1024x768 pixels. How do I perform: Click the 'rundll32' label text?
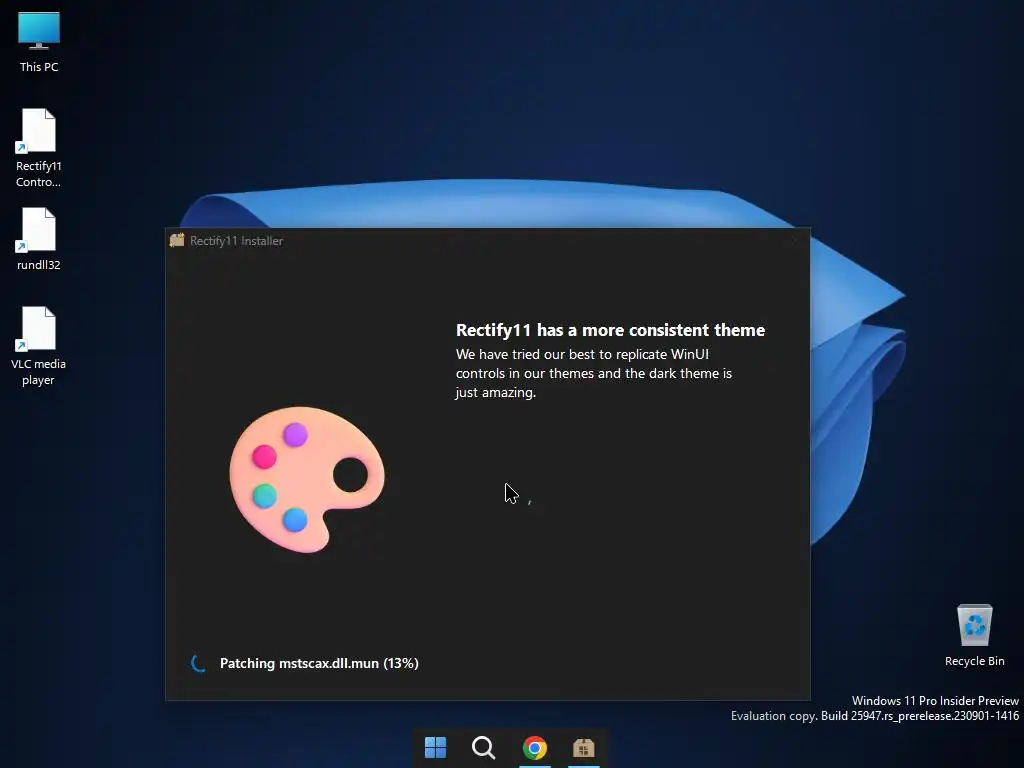tap(39, 264)
